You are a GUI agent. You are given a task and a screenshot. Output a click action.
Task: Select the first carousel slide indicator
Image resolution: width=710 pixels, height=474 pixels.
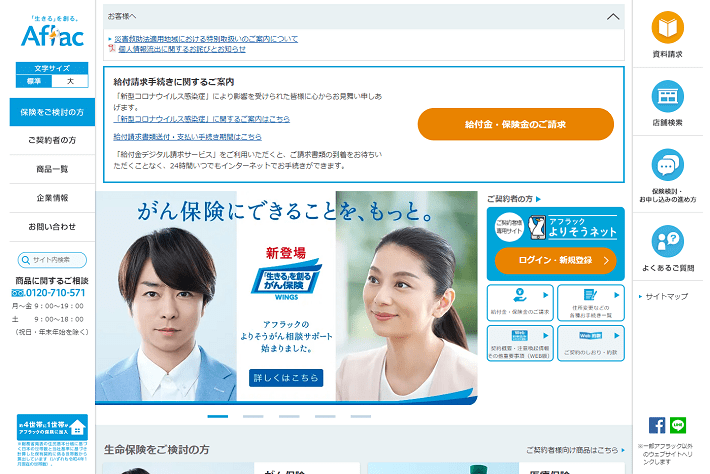tap(218, 416)
